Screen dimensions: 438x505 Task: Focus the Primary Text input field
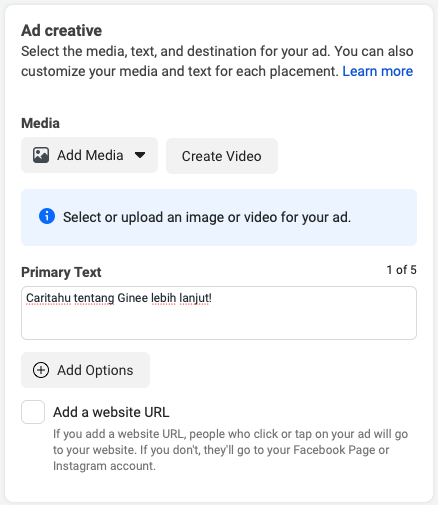coord(219,313)
